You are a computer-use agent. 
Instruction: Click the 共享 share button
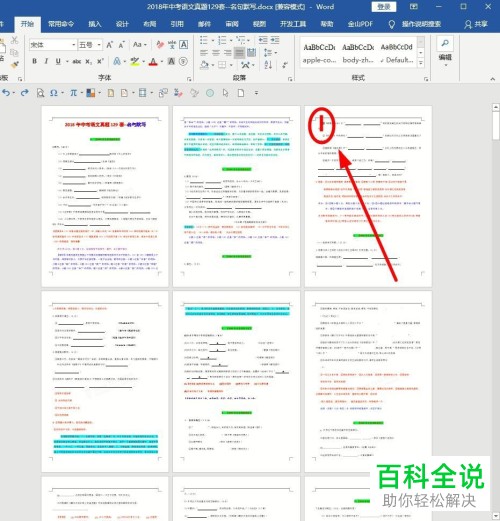476,24
